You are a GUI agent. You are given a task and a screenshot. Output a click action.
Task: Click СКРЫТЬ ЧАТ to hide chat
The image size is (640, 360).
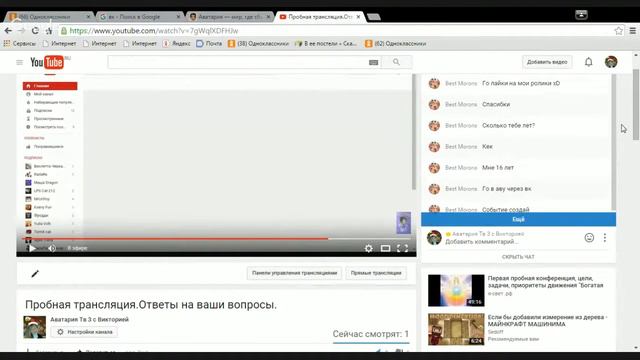(x=518, y=257)
